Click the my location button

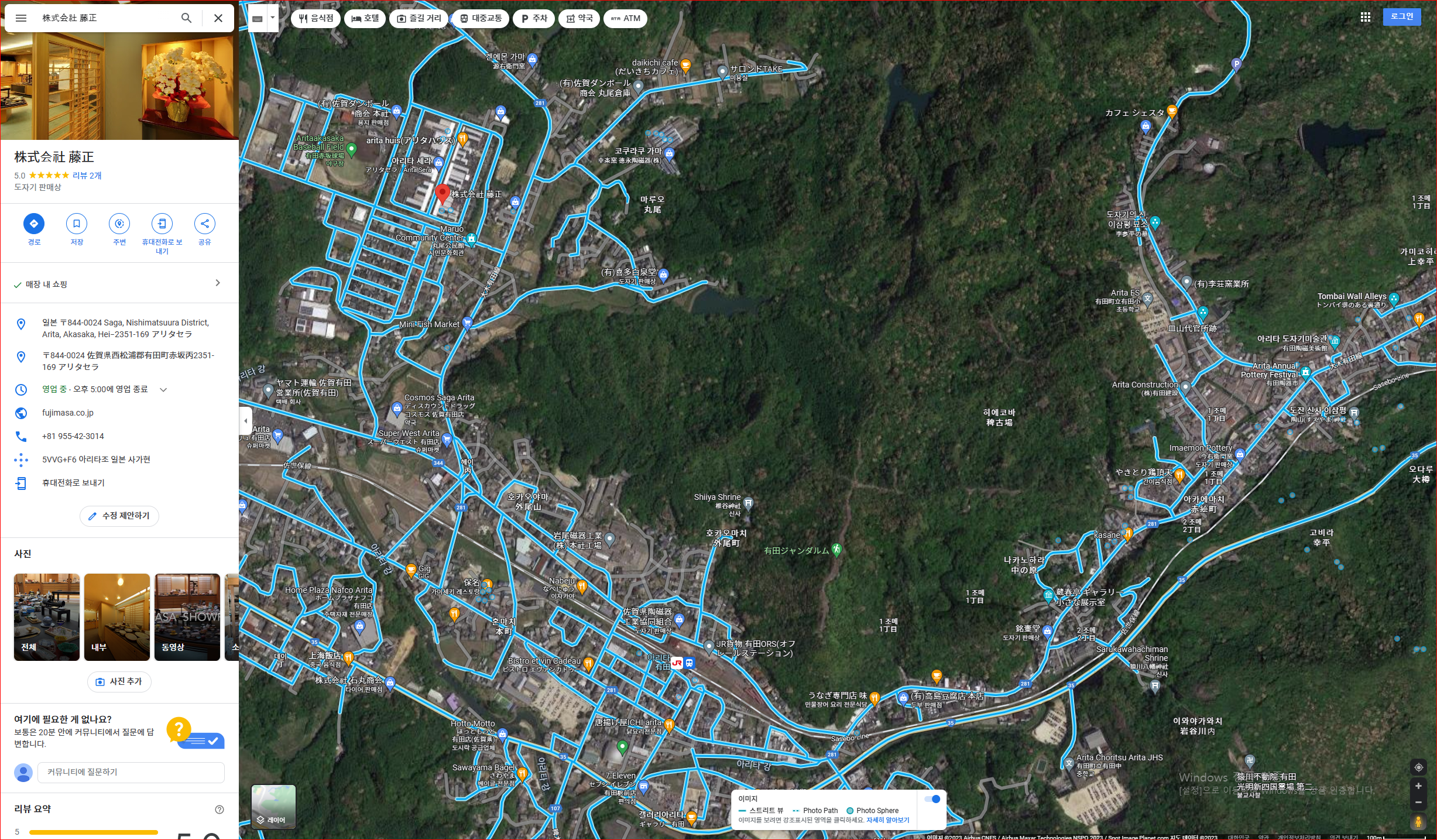pos(1418,767)
